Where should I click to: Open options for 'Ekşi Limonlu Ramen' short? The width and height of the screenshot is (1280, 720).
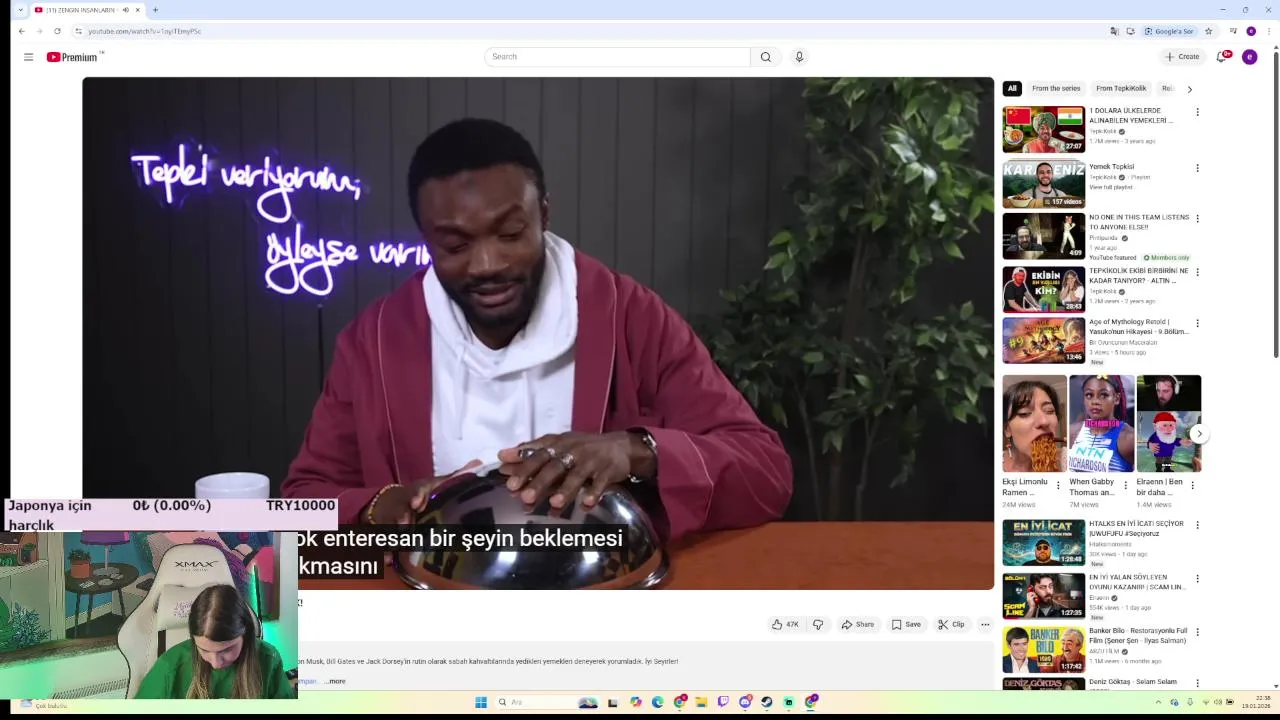pyautogui.click(x=1058, y=485)
